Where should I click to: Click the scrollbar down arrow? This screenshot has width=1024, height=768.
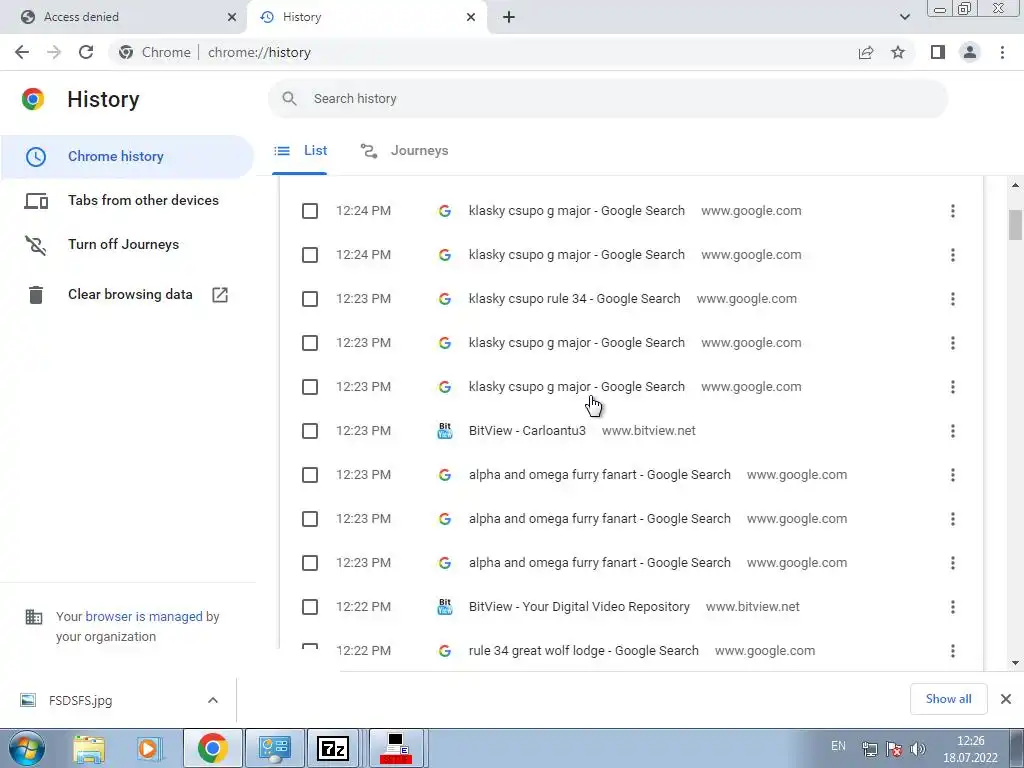tap(1015, 663)
